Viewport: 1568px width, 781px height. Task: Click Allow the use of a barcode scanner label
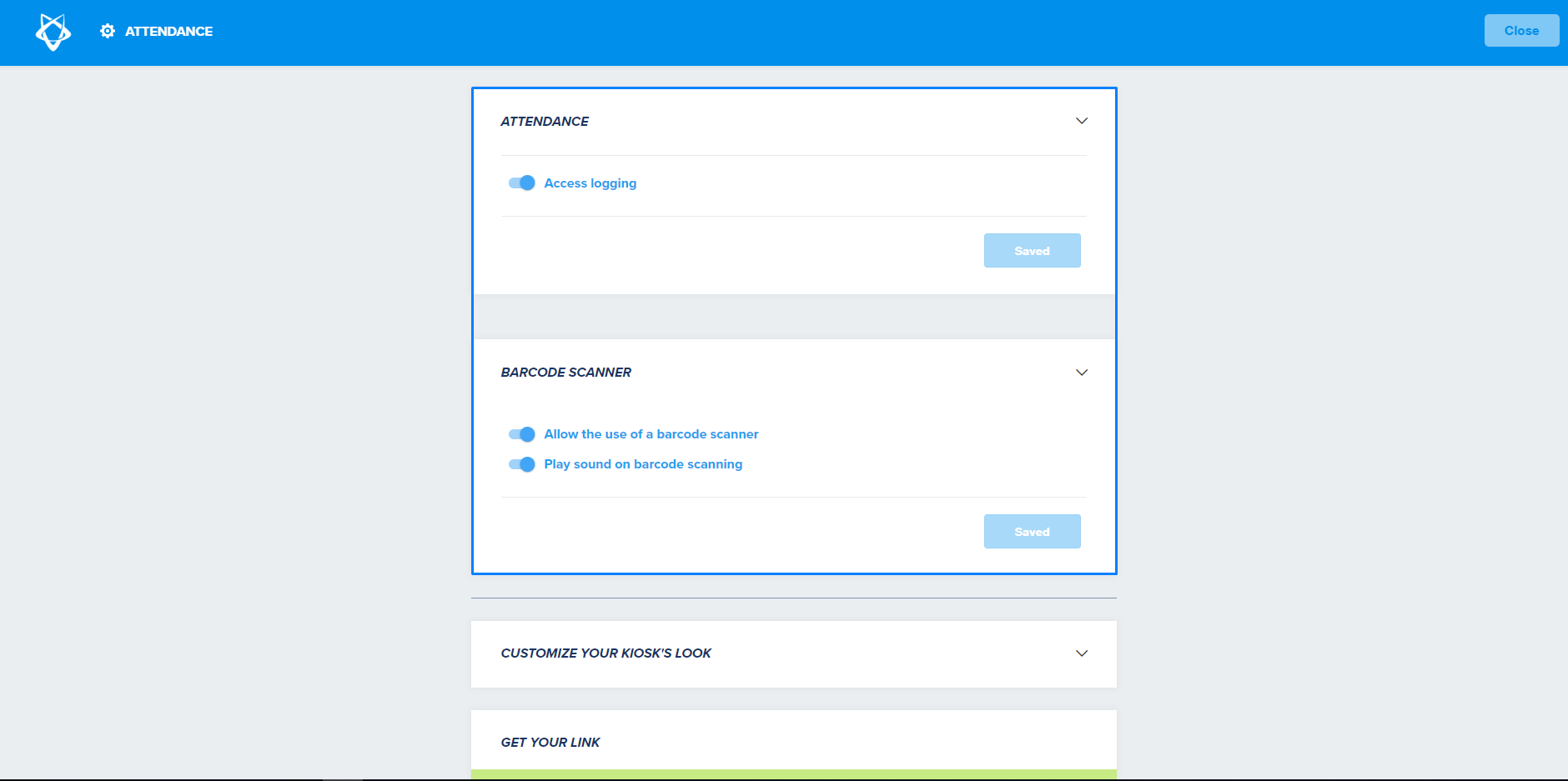[651, 434]
